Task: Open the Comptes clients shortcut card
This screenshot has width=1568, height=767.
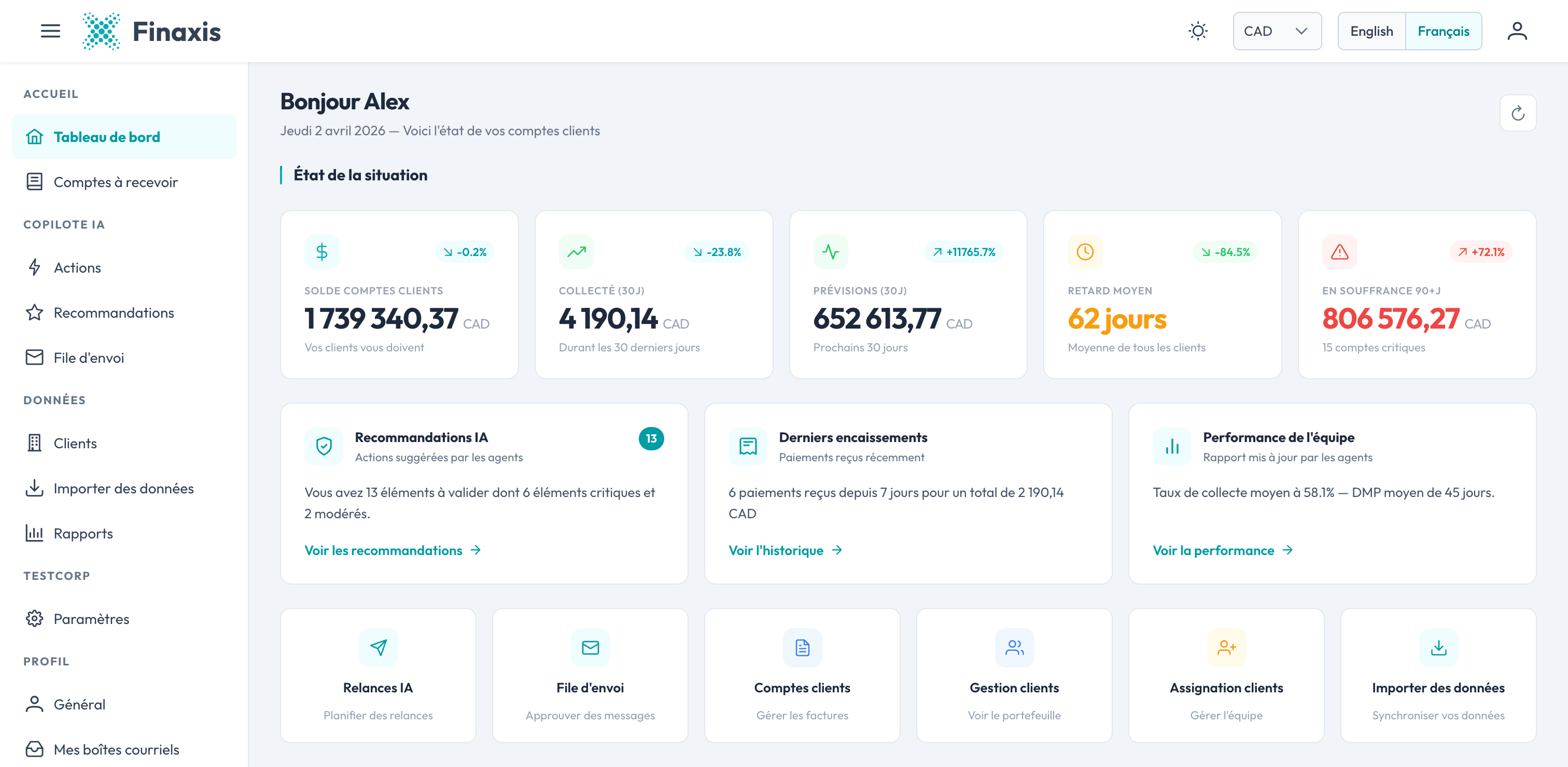Action: click(802, 676)
